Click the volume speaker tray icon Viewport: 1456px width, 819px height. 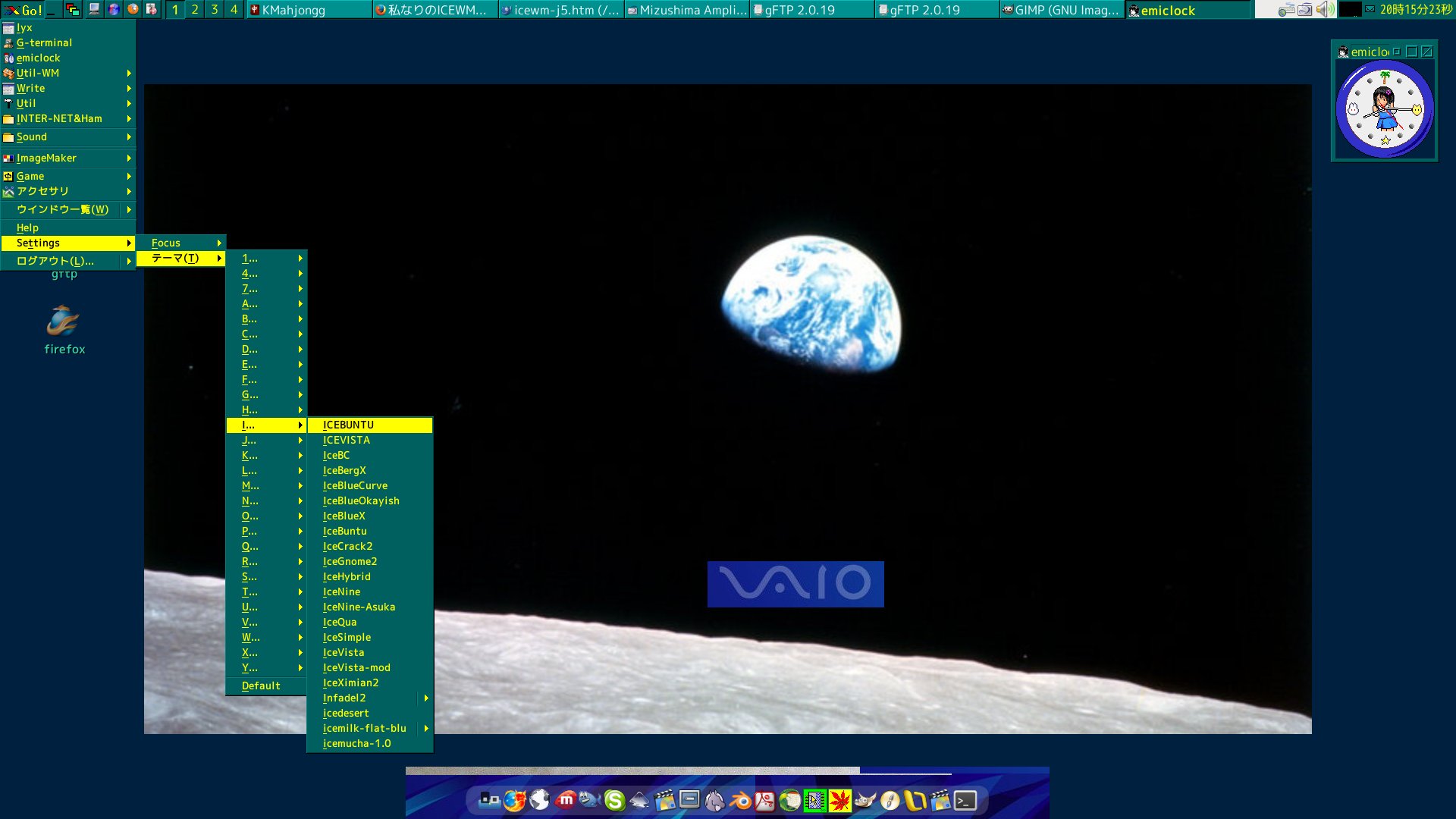[x=1324, y=10]
